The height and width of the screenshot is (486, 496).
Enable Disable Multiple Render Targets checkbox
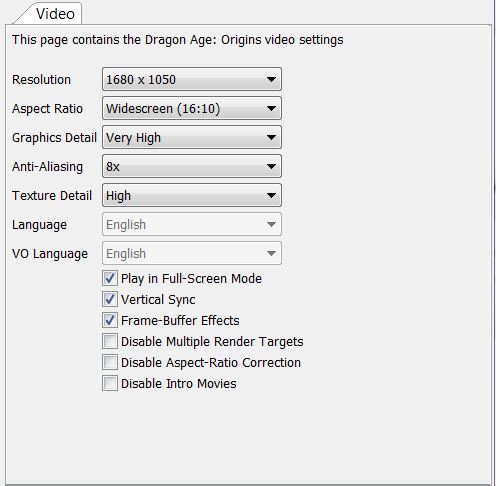[x=110, y=341]
